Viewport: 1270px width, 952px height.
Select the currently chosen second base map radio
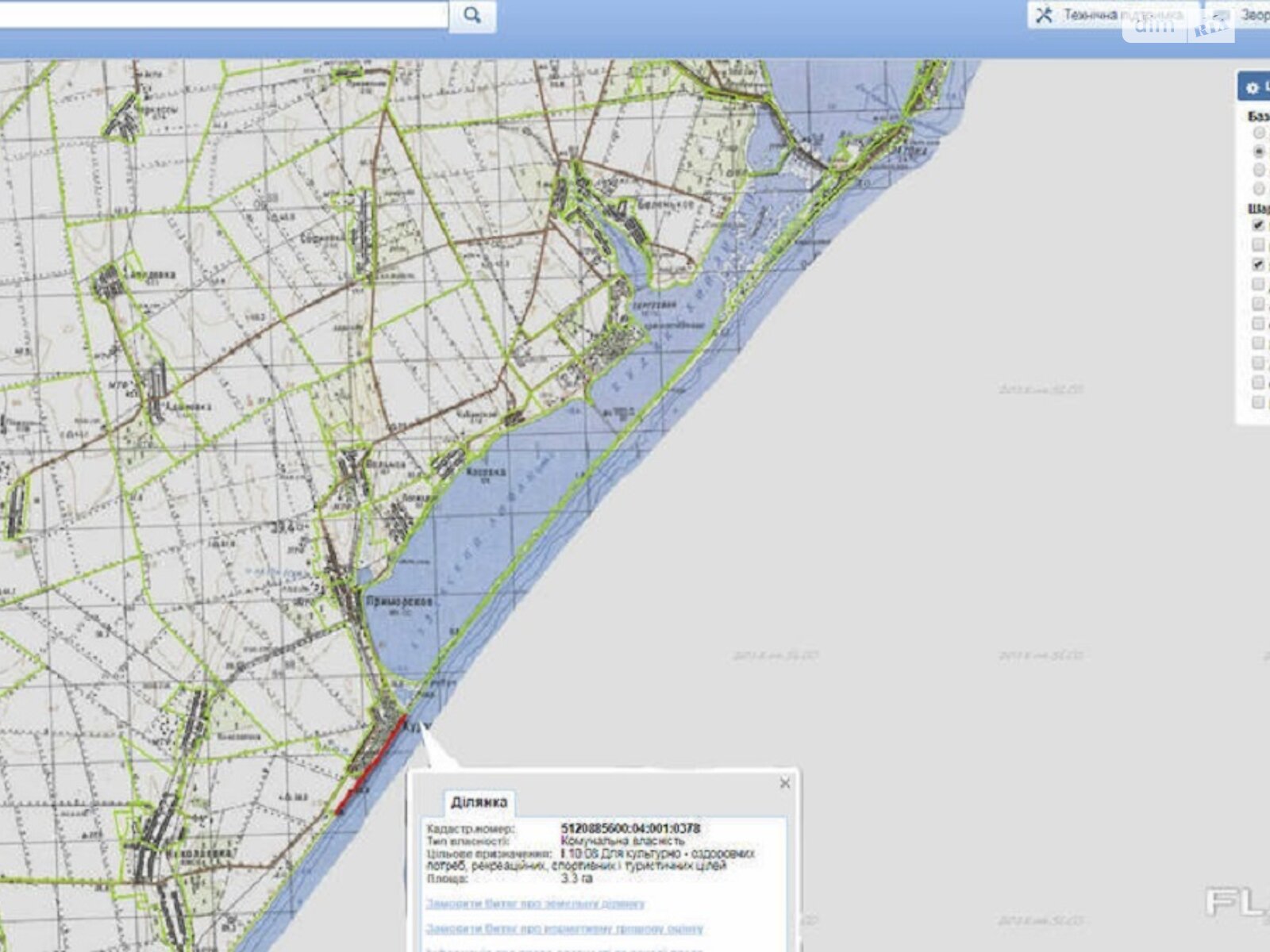coord(1259,152)
